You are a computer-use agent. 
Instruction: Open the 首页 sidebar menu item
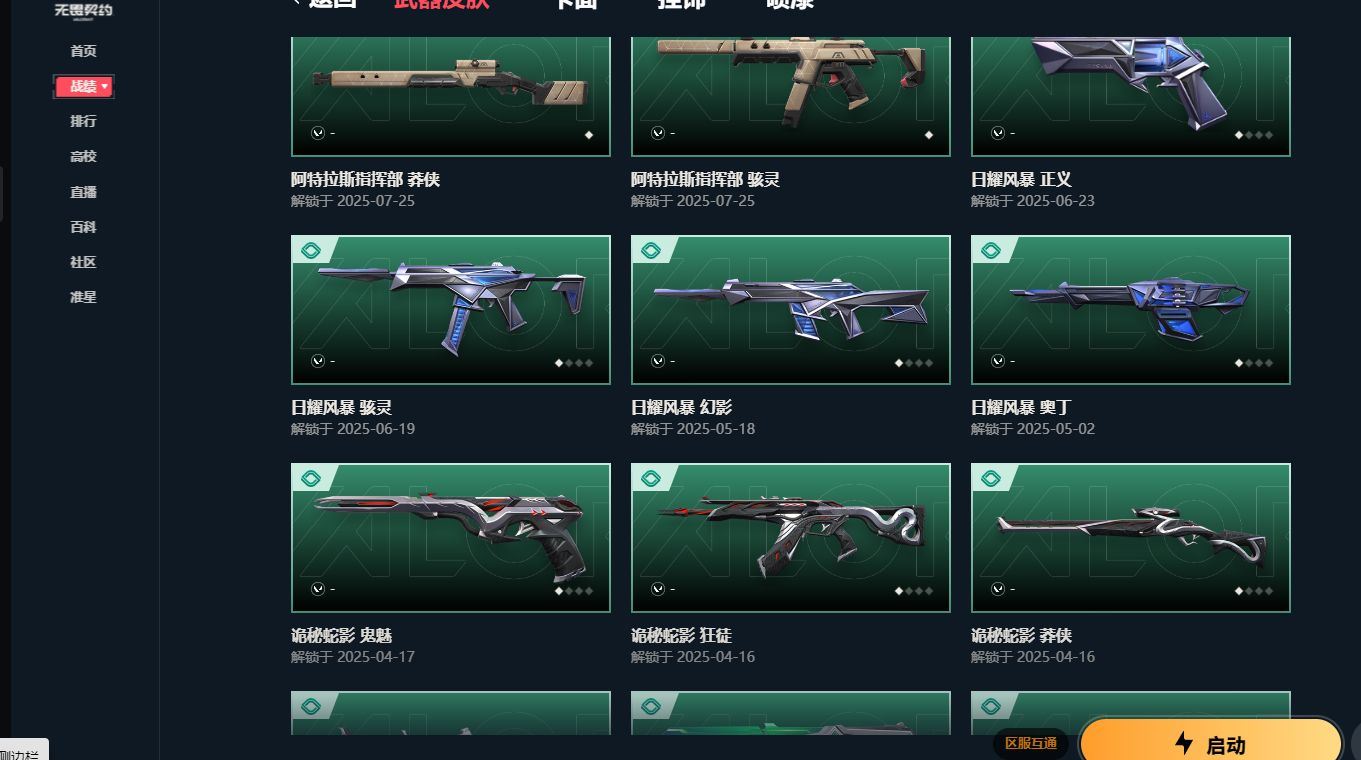84,51
